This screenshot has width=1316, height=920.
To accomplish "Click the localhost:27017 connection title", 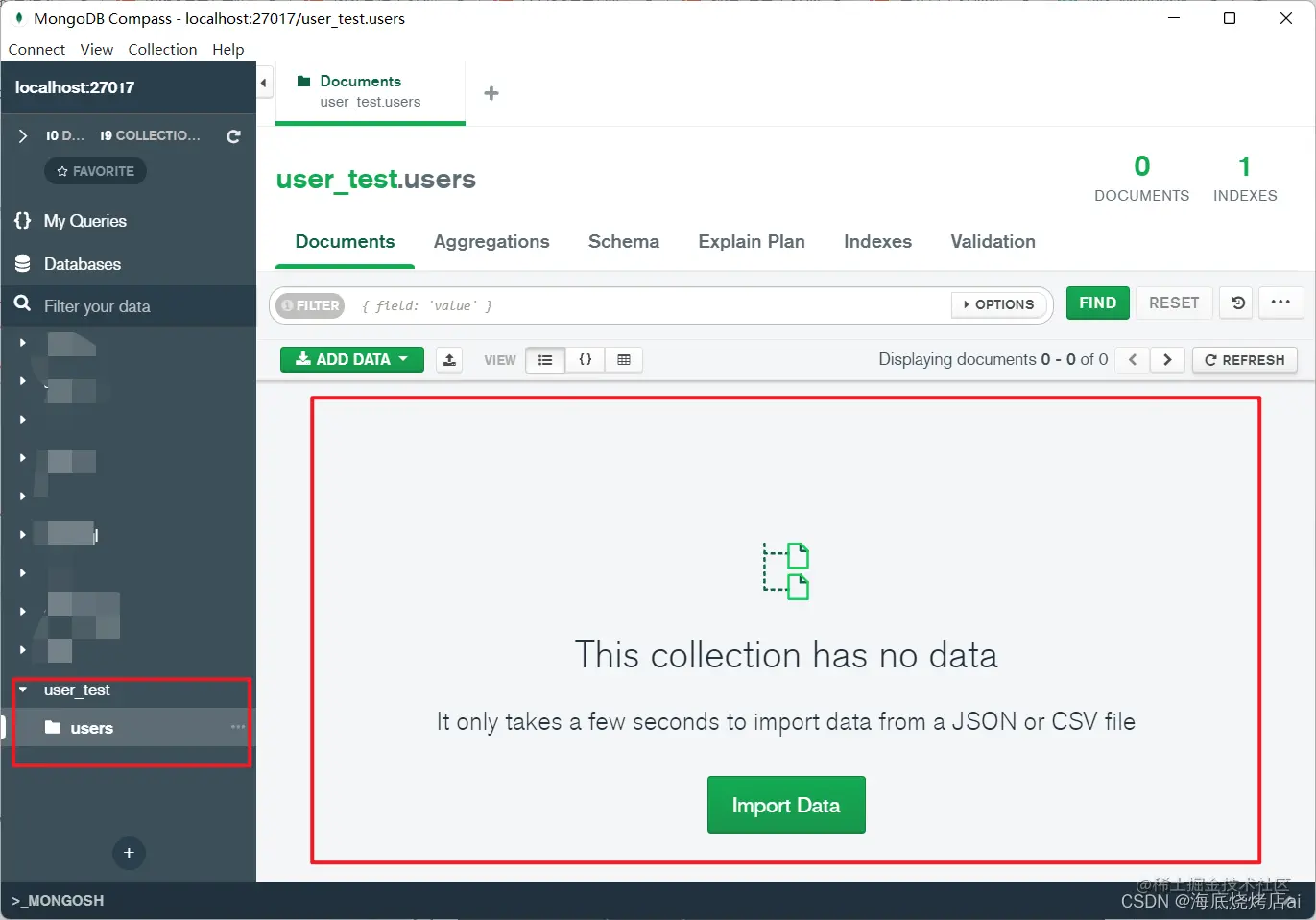I will 75,87.
